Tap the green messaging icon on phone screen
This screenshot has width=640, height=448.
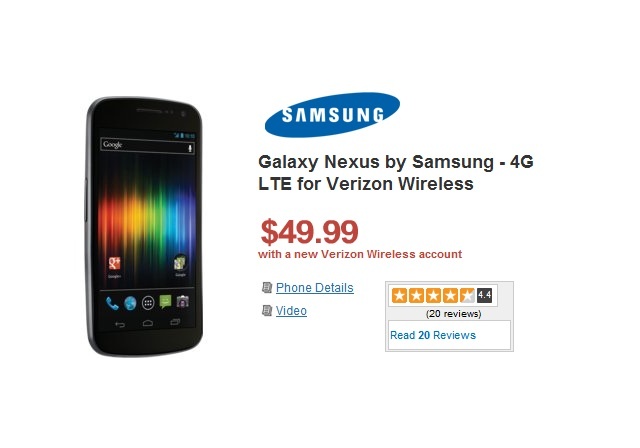pyautogui.click(x=165, y=302)
